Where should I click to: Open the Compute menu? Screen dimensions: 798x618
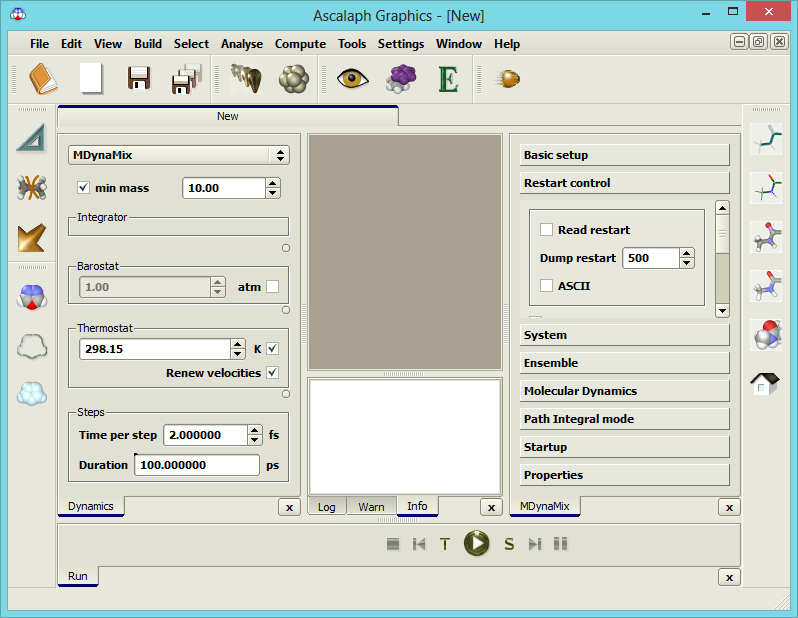click(x=300, y=44)
